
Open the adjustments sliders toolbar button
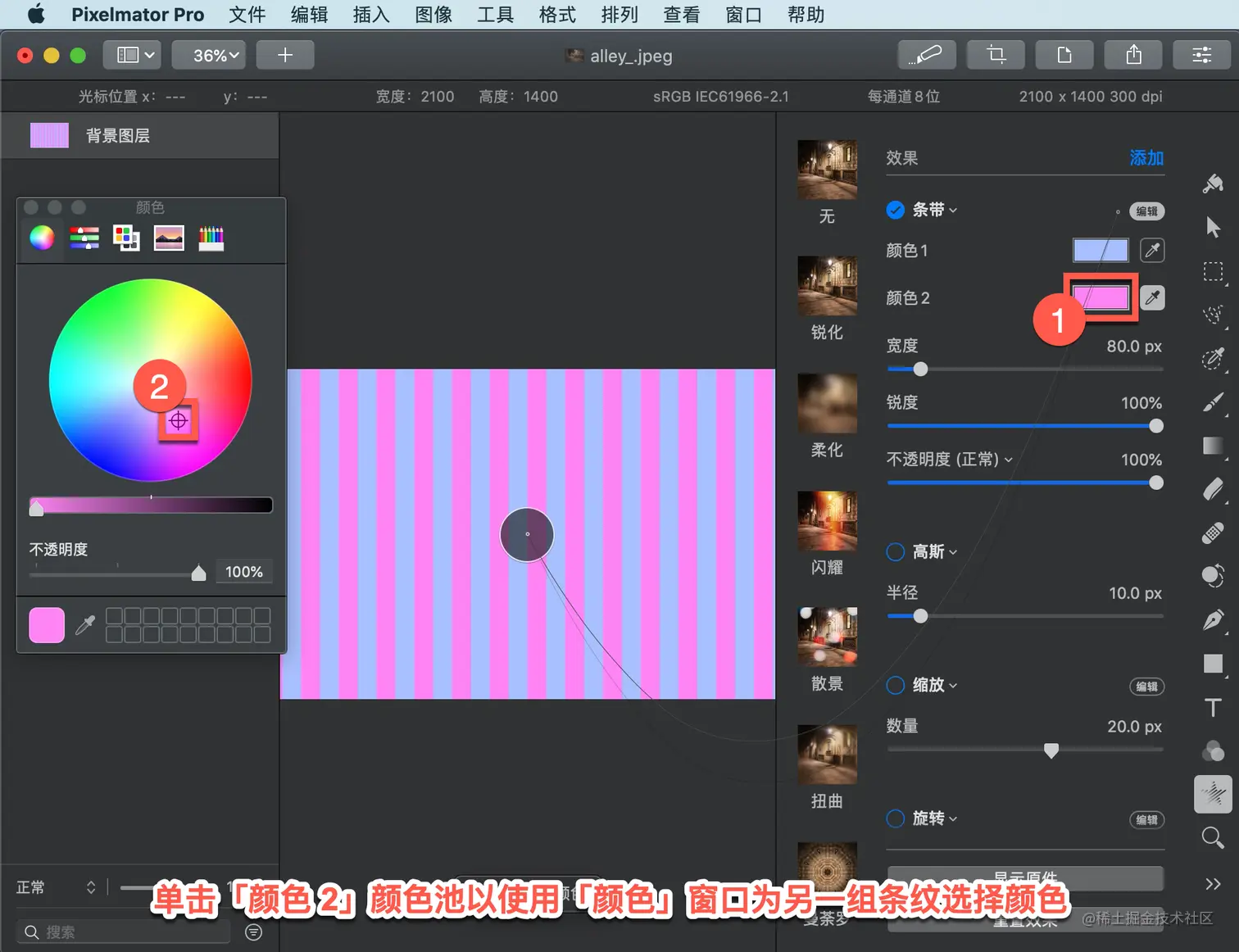point(1202,55)
